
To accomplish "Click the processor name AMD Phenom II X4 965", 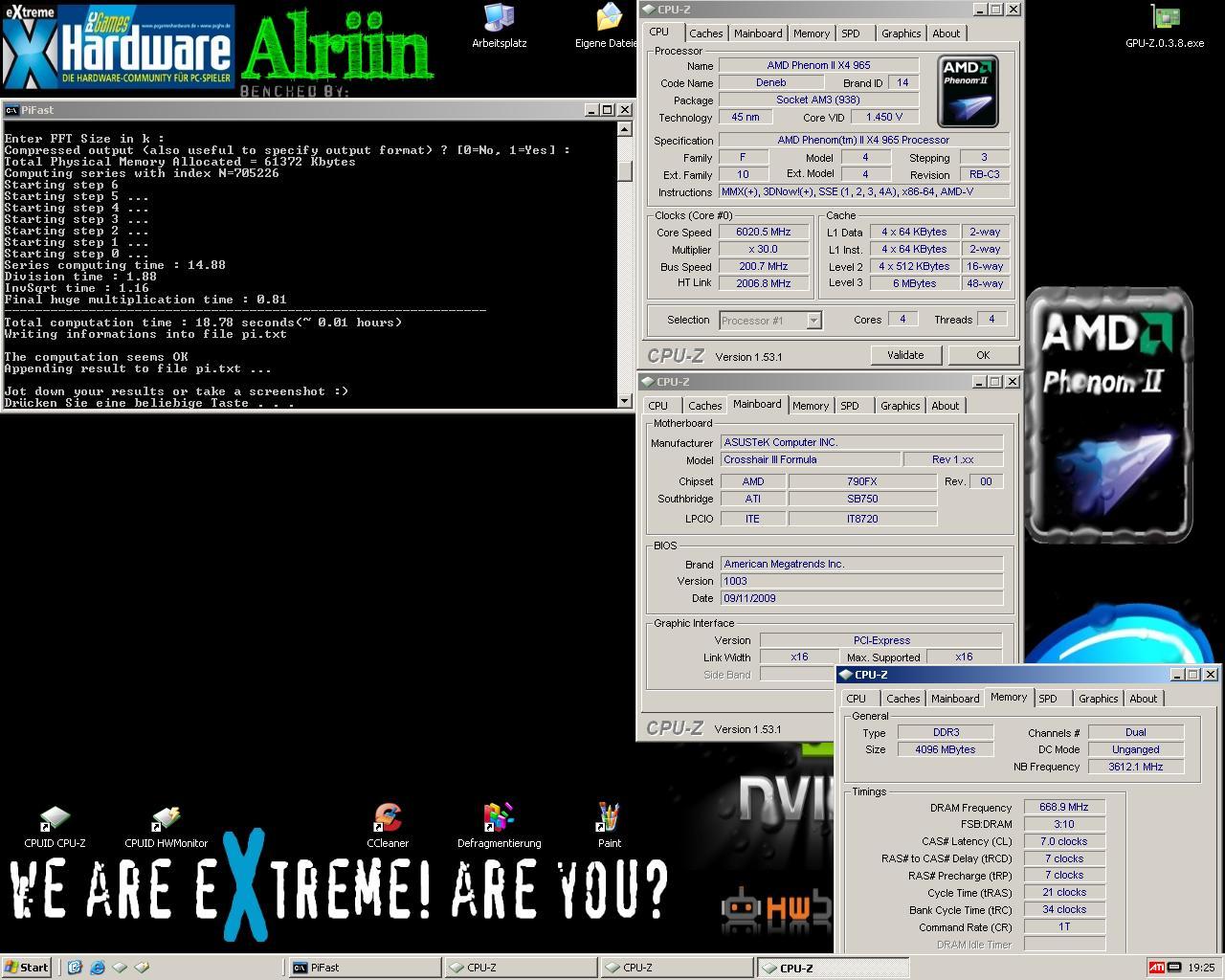I will [818, 65].
